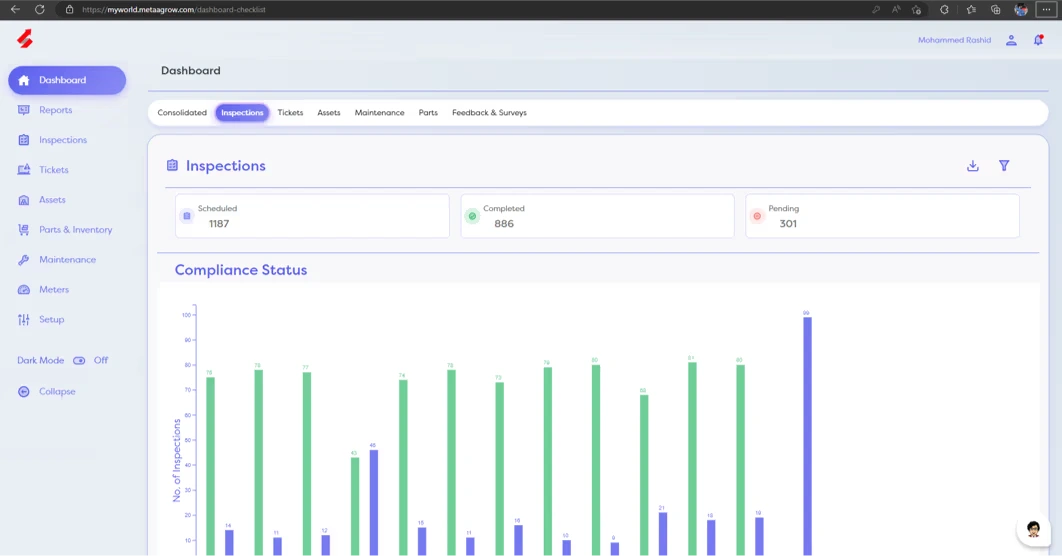Go back using browser back arrow
The height and width of the screenshot is (556, 1062).
(15, 9)
